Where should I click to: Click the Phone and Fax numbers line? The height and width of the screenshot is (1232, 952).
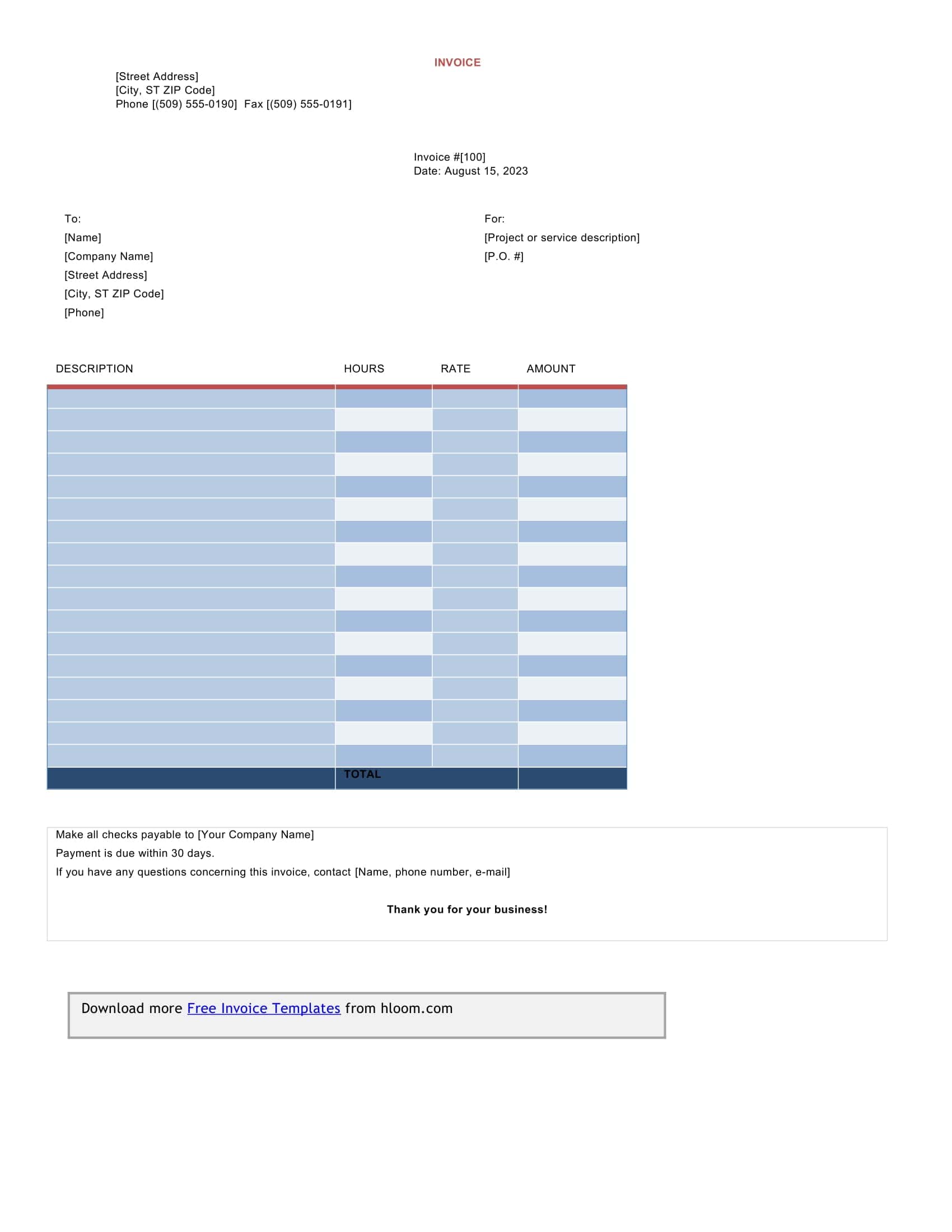point(233,104)
